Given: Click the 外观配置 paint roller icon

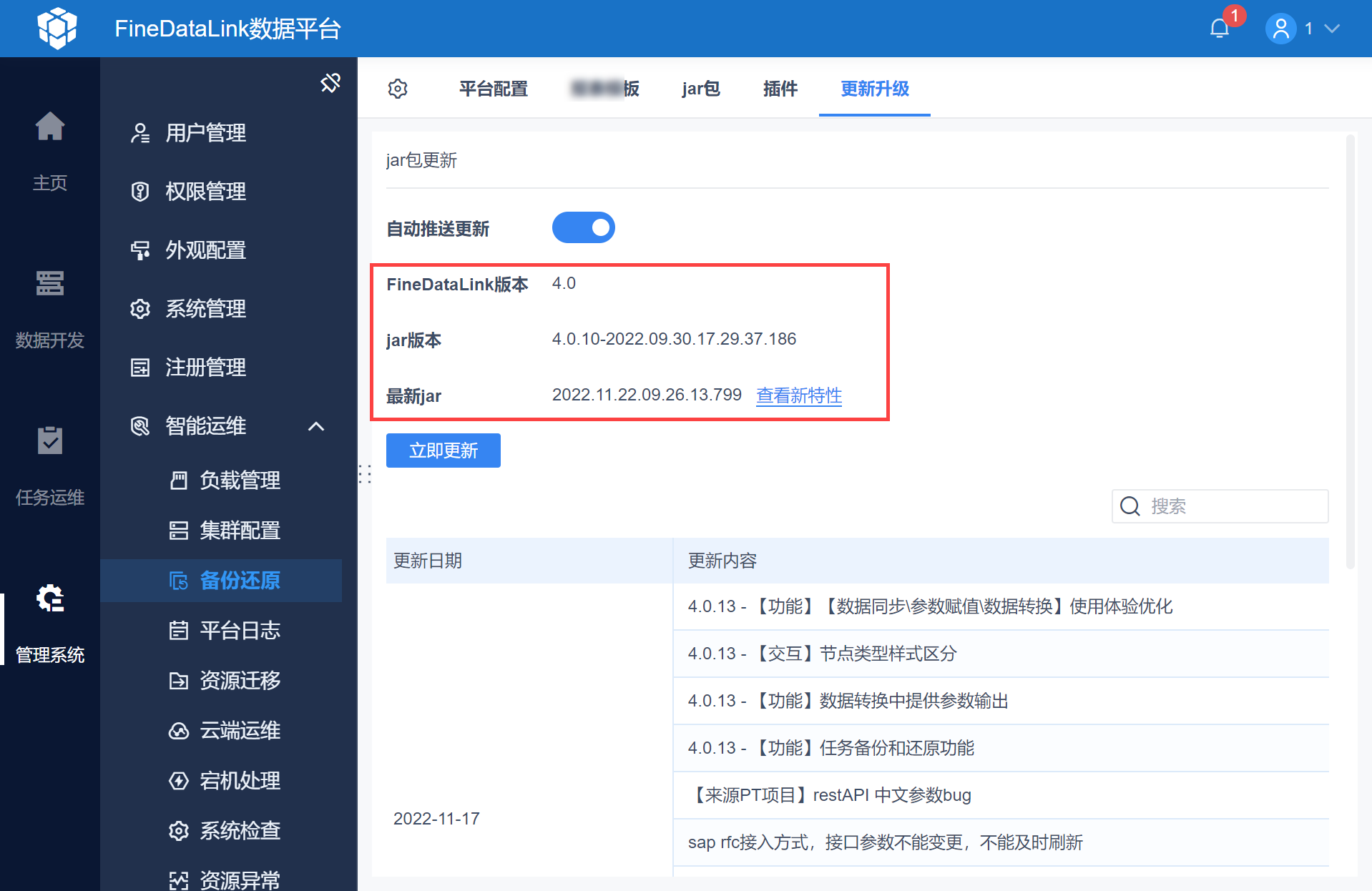Looking at the screenshot, I should click(x=140, y=250).
